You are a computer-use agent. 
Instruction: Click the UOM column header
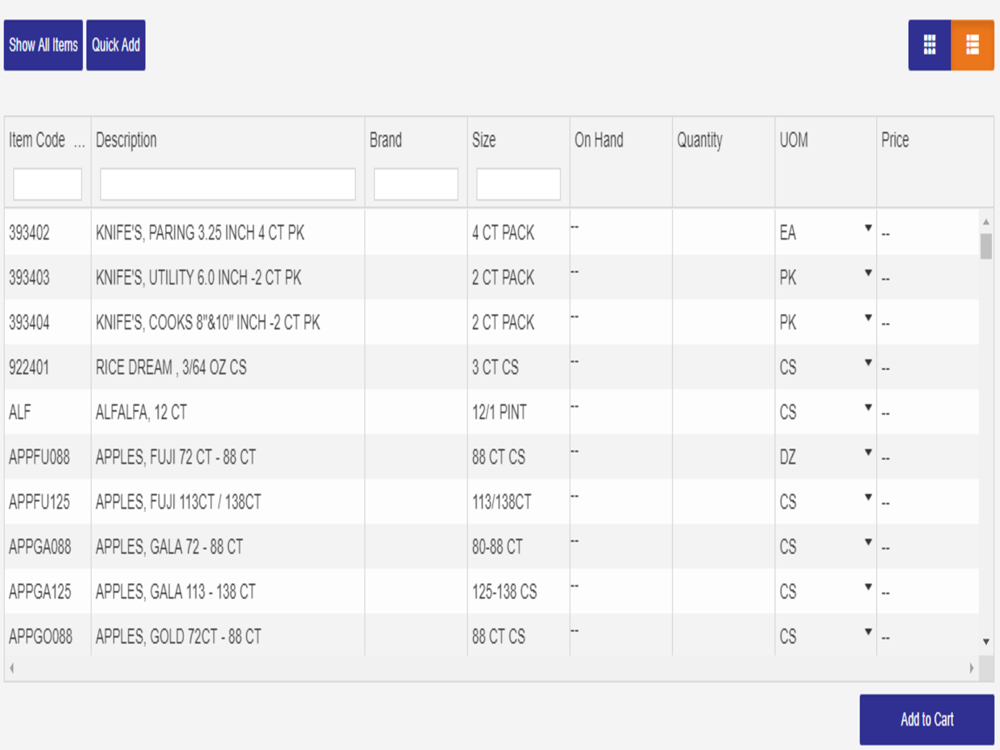pyautogui.click(x=794, y=140)
